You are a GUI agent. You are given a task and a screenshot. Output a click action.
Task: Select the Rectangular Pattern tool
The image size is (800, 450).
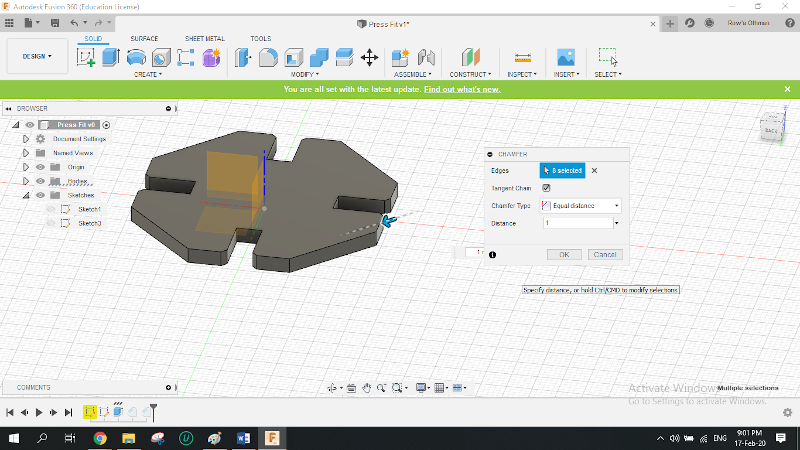tap(186, 57)
